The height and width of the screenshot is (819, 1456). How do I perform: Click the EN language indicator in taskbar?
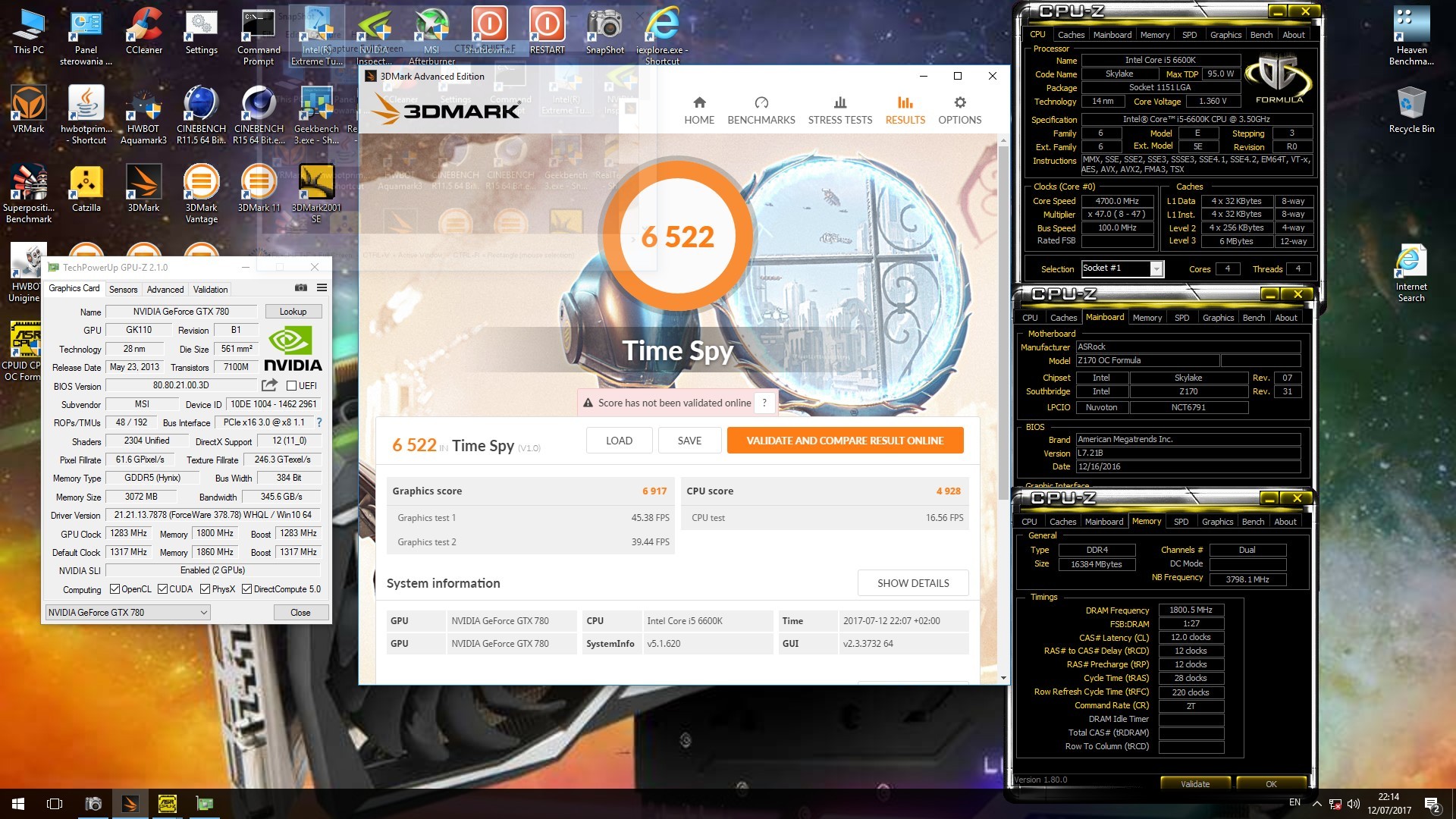[1294, 802]
